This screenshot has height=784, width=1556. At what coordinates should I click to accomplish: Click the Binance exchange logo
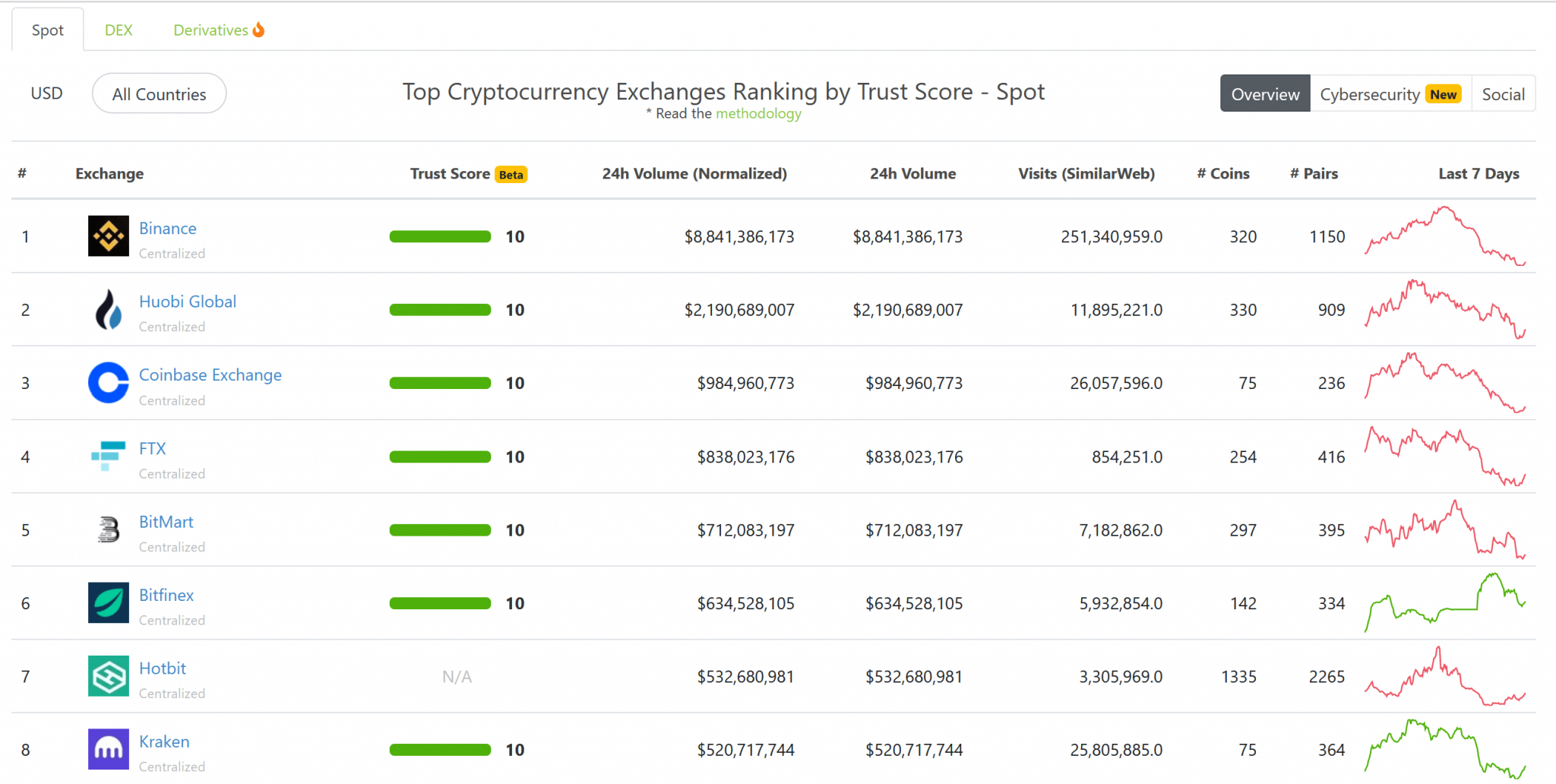tap(108, 236)
